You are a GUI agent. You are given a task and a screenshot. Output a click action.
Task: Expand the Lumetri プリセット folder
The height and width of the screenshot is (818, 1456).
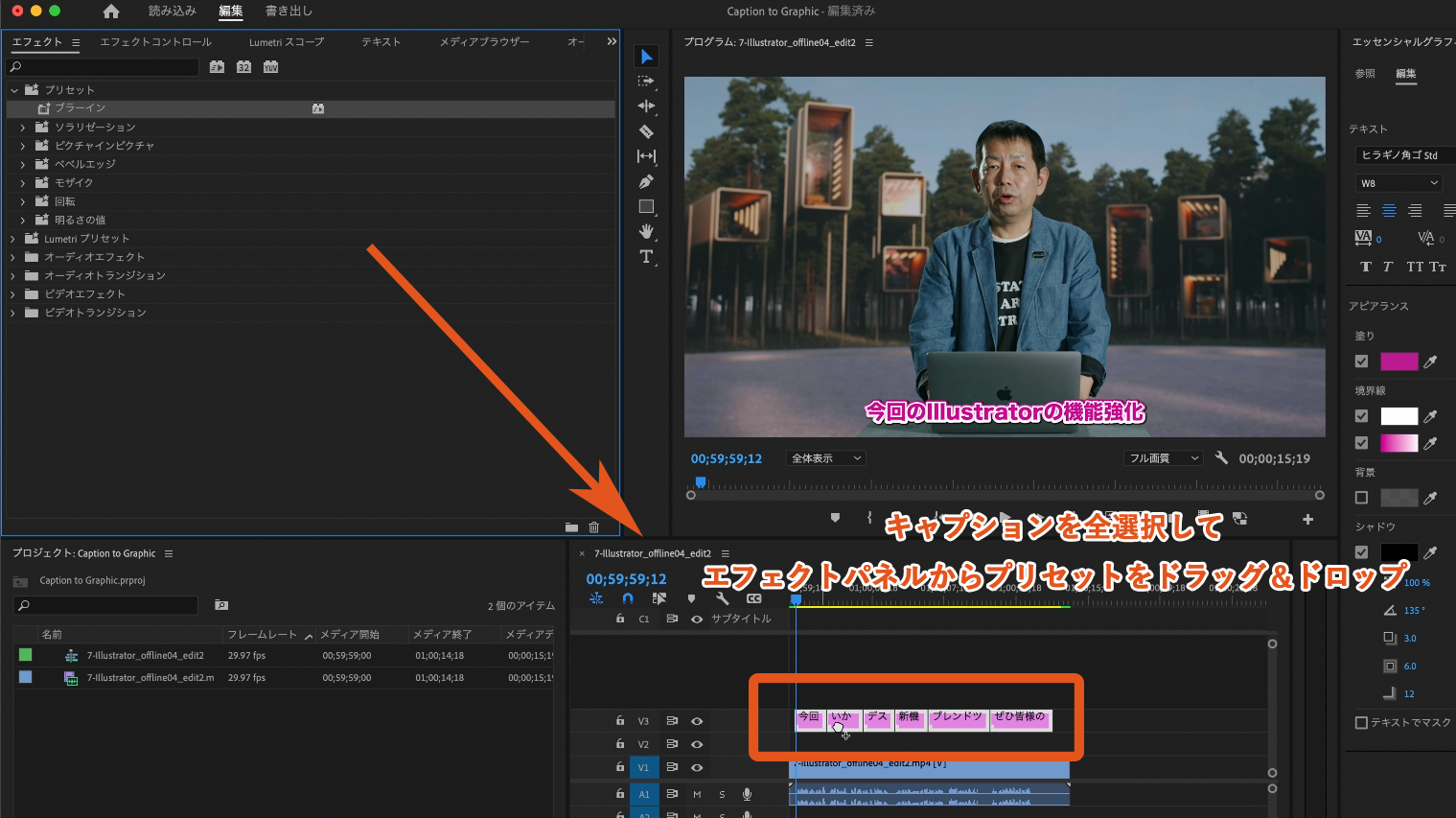(x=12, y=239)
